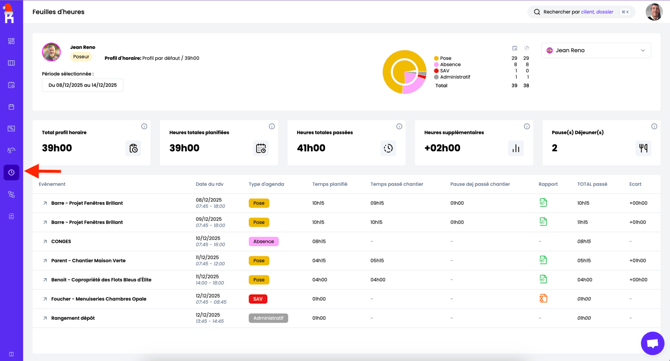The width and height of the screenshot is (670, 361).
Task: Click the bar chart icon beside +02h00
Action: click(x=516, y=148)
